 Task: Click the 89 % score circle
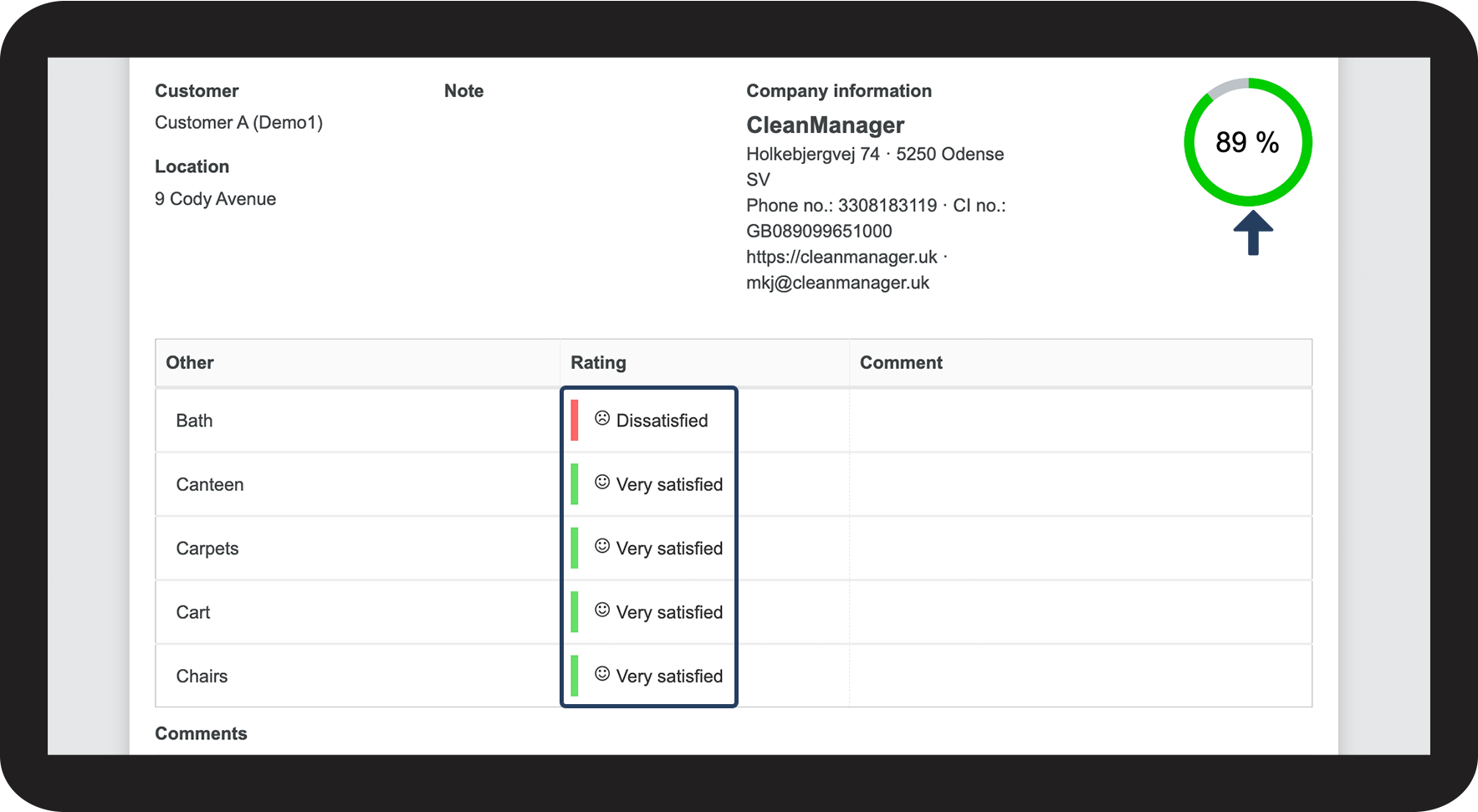coord(1247,142)
